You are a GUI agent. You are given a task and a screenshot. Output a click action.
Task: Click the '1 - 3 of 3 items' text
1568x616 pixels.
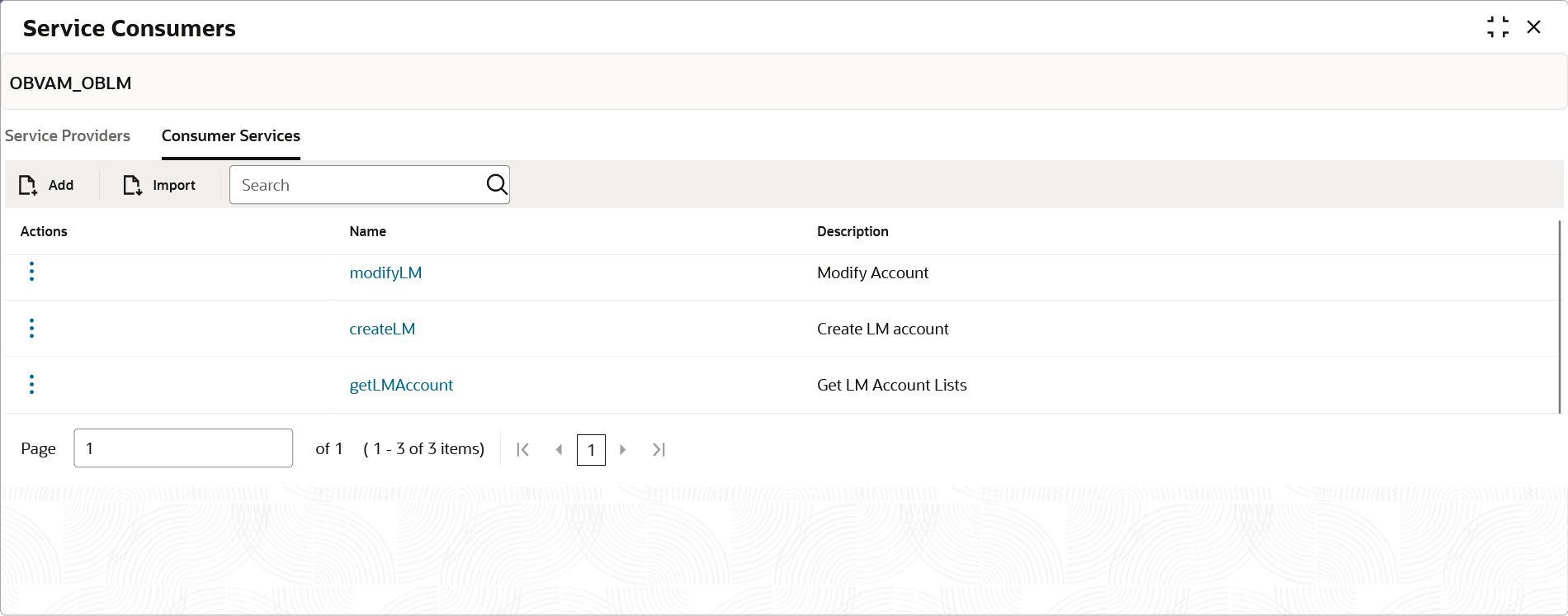pyautogui.click(x=424, y=449)
